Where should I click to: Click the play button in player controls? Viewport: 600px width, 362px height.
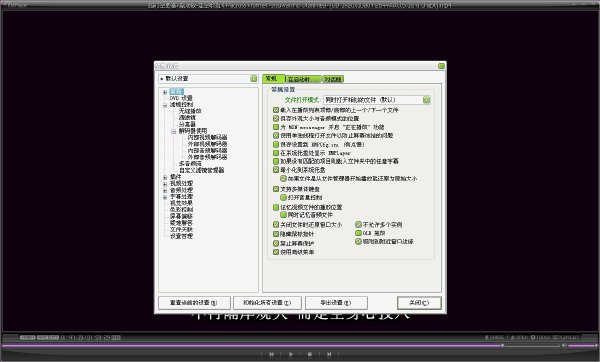291,354
